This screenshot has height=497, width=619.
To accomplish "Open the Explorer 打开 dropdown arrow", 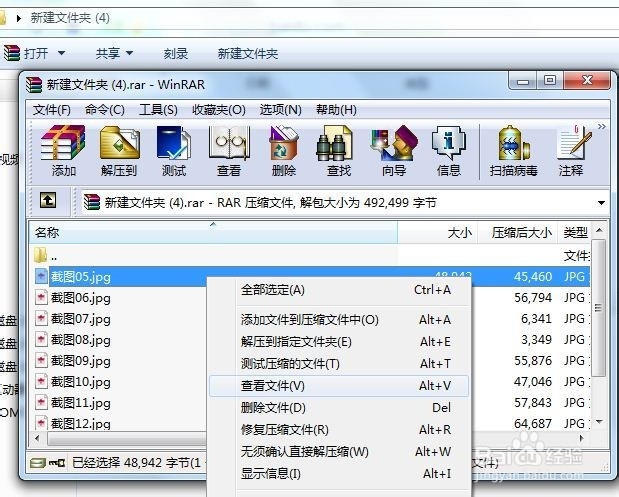I will (x=61, y=53).
